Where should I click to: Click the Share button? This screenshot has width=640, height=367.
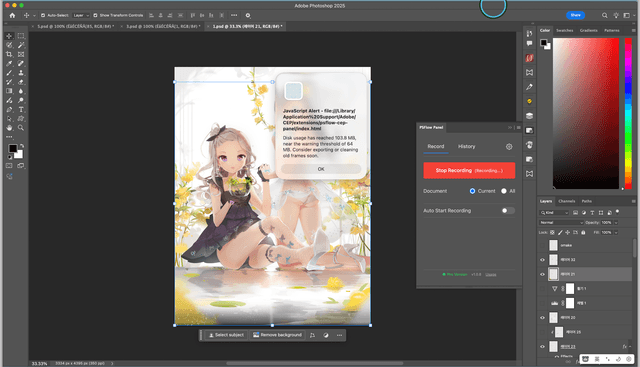coord(576,15)
